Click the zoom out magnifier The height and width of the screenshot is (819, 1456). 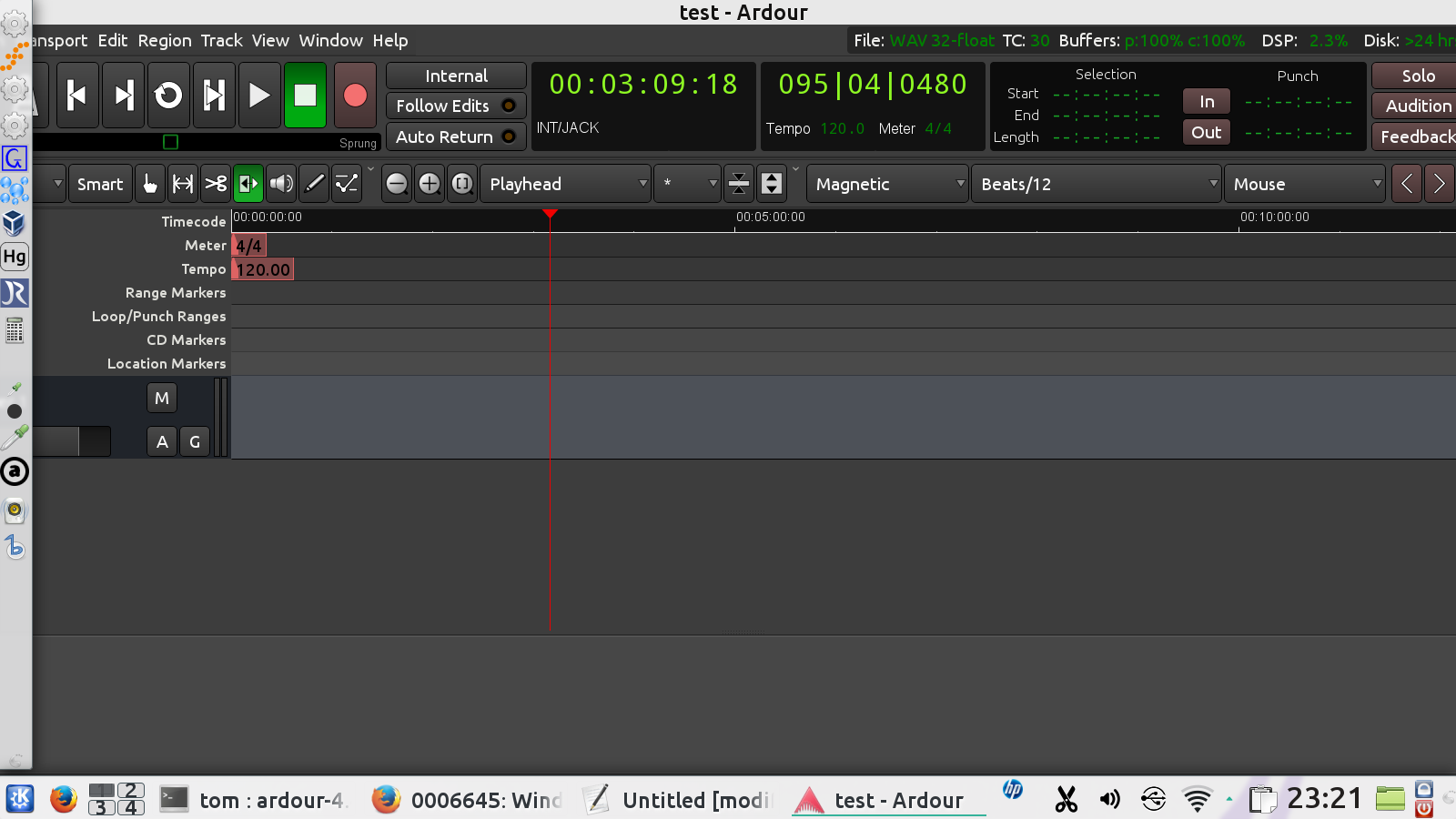click(x=397, y=184)
